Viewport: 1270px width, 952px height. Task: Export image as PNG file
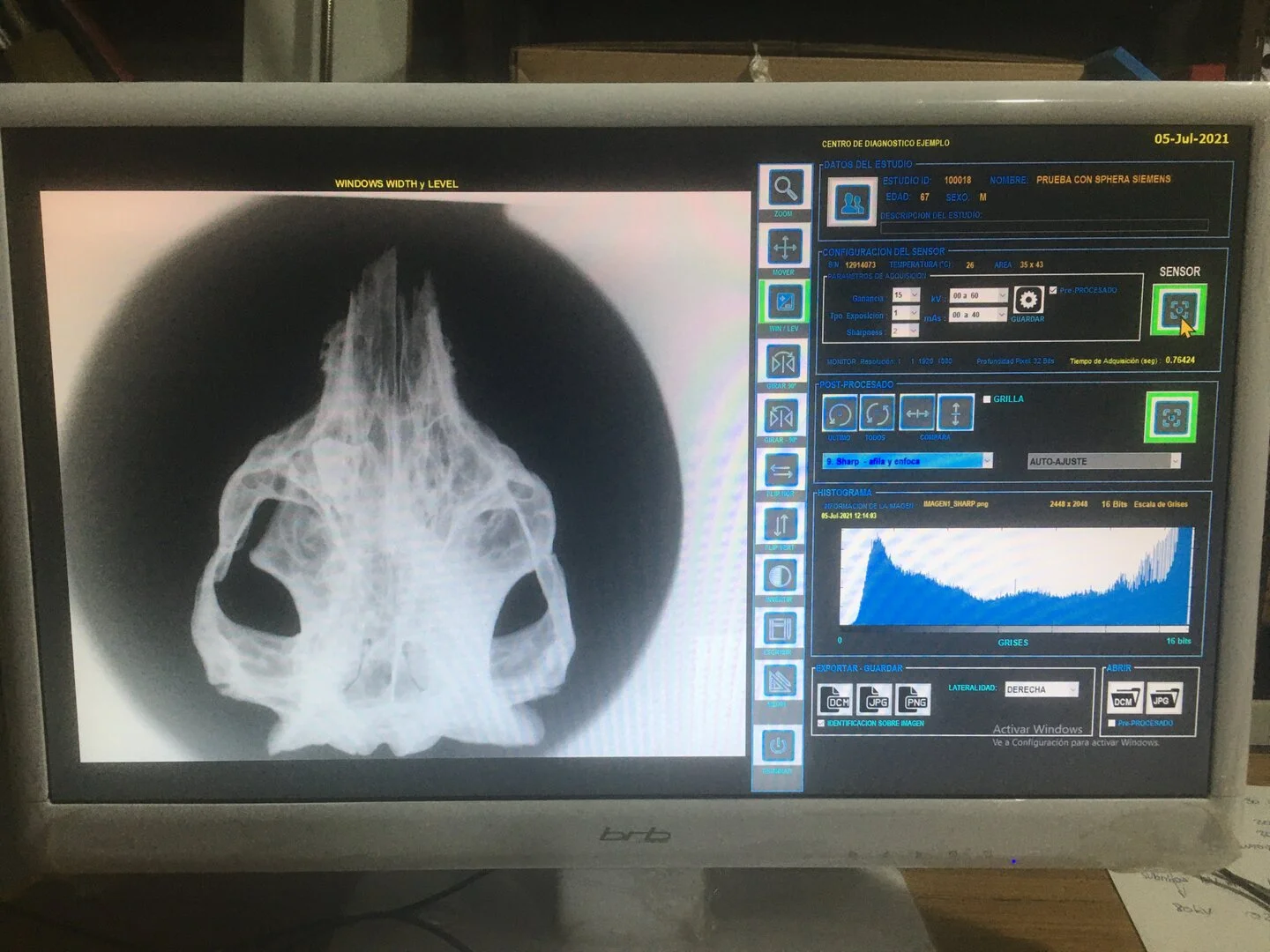pos(915,701)
